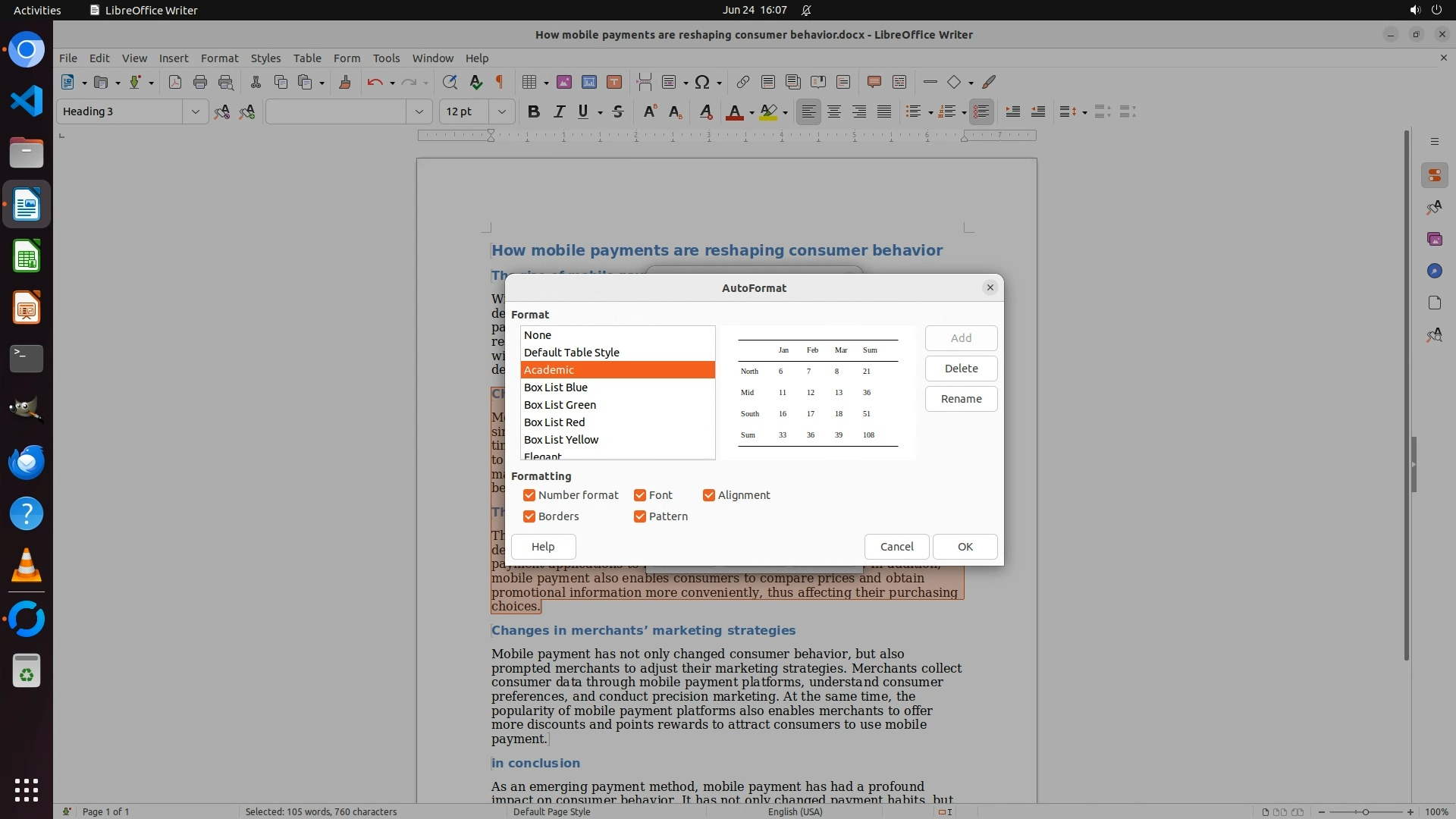Open the Styles menu
Screen dimensions: 1456x819
[265, 58]
